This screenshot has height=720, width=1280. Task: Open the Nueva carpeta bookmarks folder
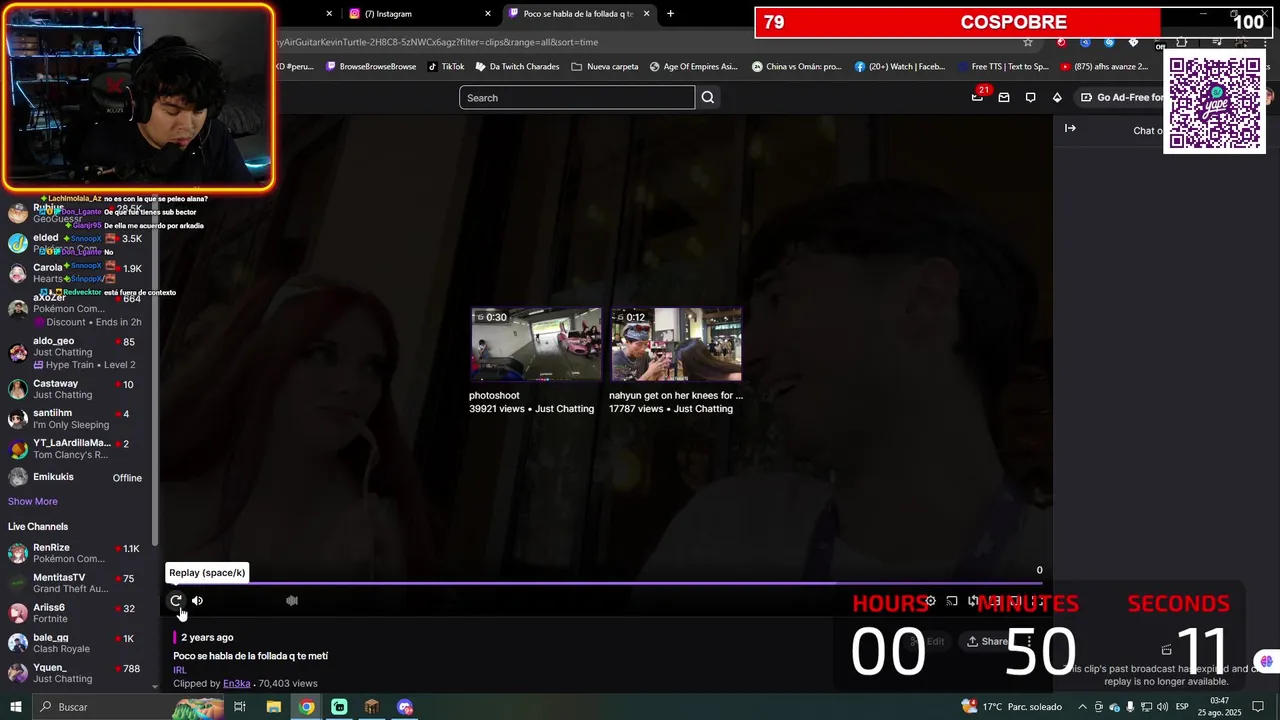(x=605, y=67)
